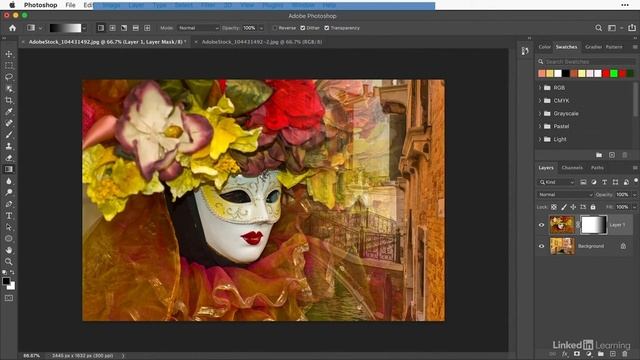Select the Brush tool

point(9,135)
